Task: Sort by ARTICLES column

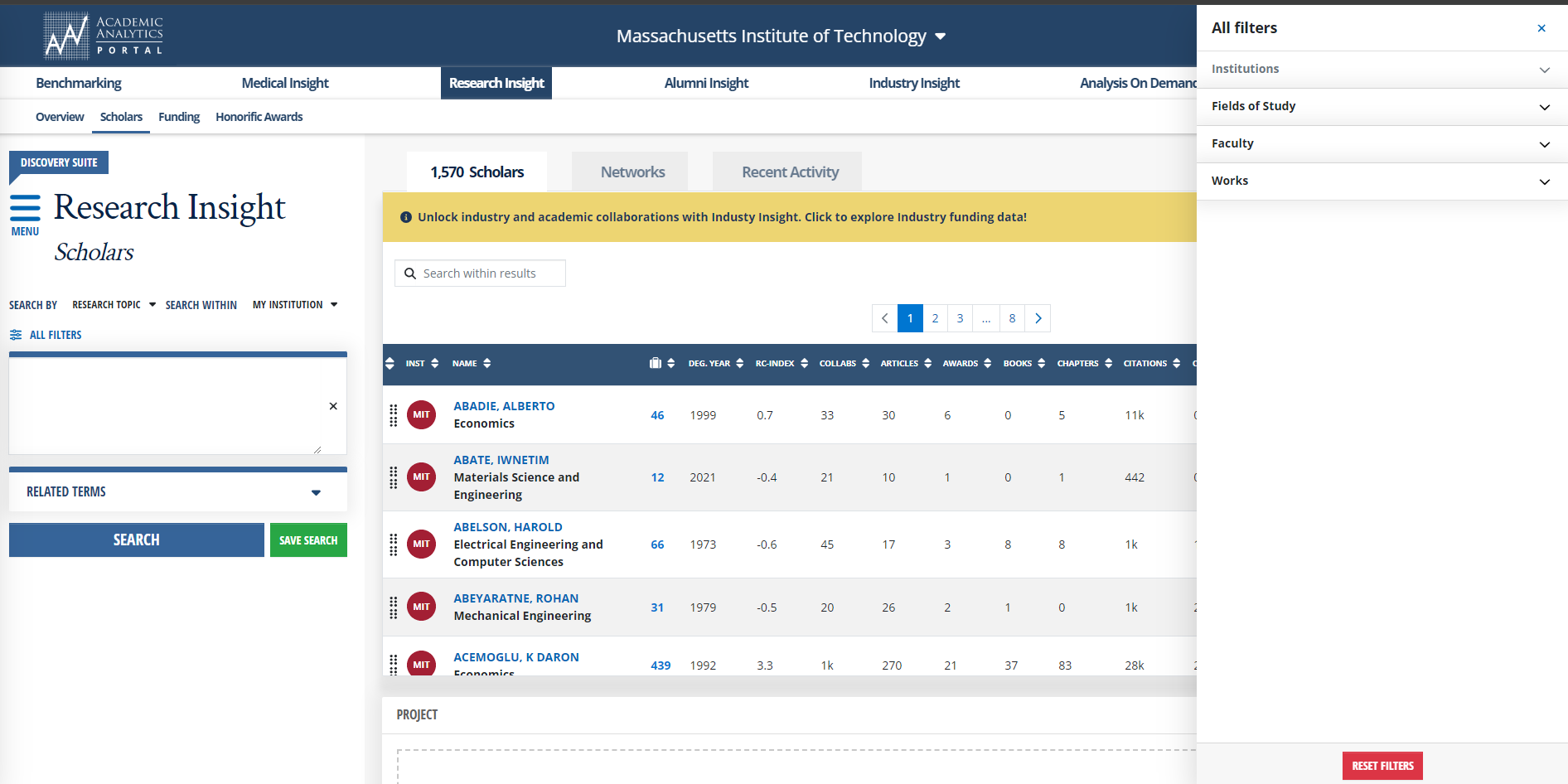Action: (906, 363)
